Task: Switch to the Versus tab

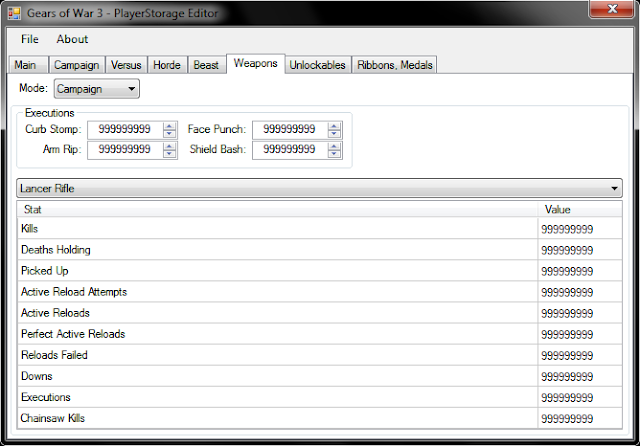Action: (x=126, y=65)
